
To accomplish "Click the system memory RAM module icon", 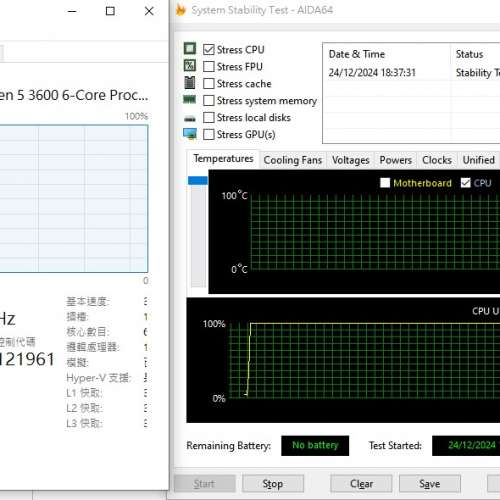I will click(190, 99).
